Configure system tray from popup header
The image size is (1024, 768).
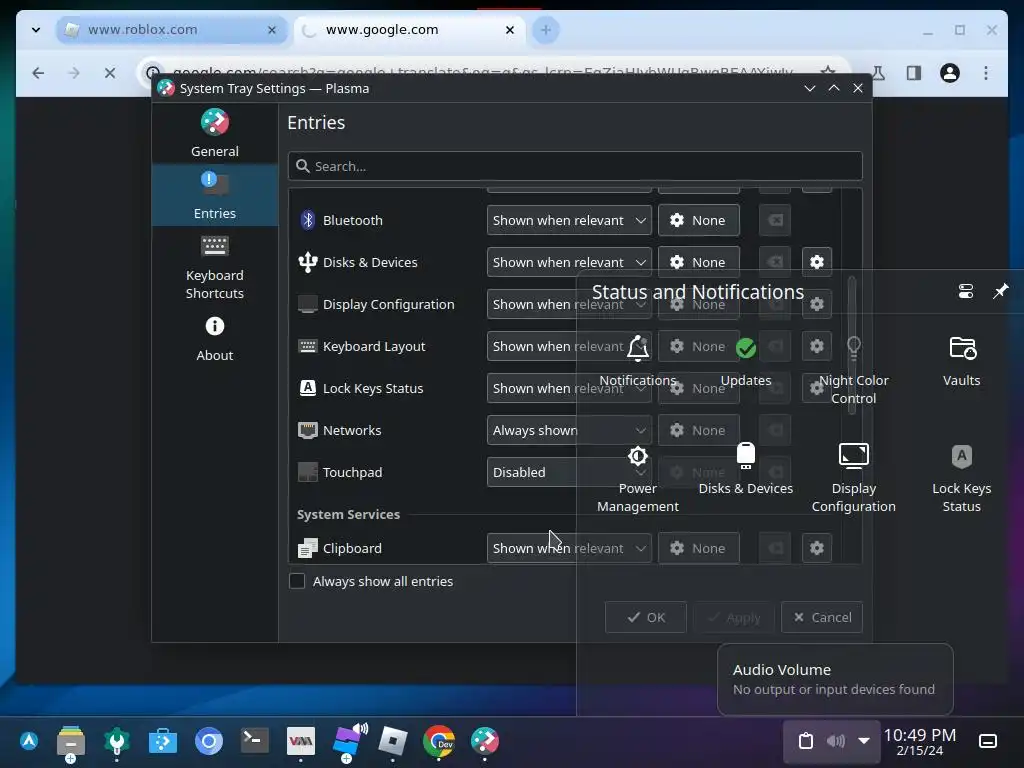966,291
